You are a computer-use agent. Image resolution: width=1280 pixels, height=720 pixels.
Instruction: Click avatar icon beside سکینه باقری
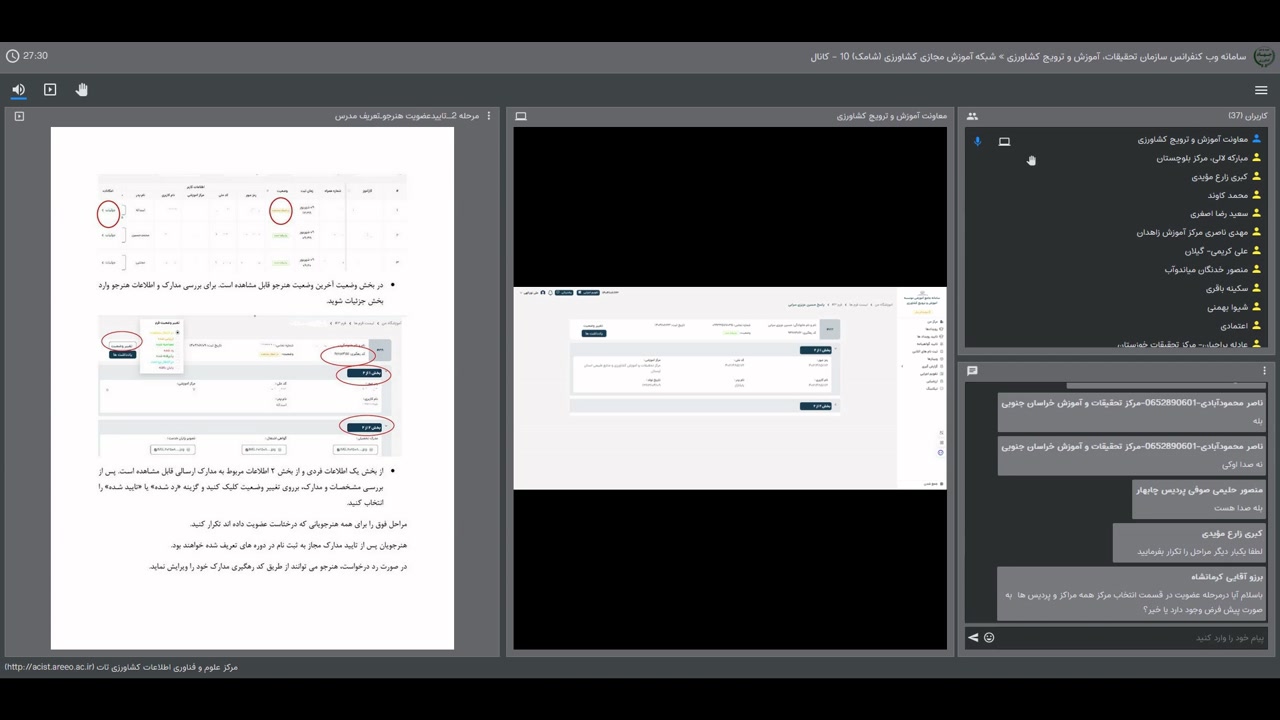click(x=1257, y=289)
